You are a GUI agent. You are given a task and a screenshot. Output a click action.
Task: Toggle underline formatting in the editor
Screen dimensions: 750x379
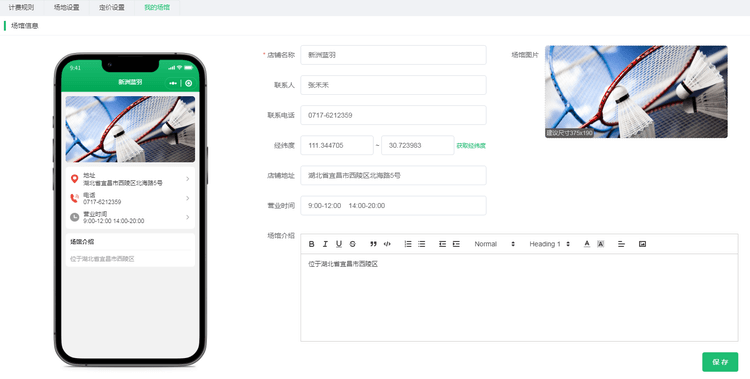[339, 244]
